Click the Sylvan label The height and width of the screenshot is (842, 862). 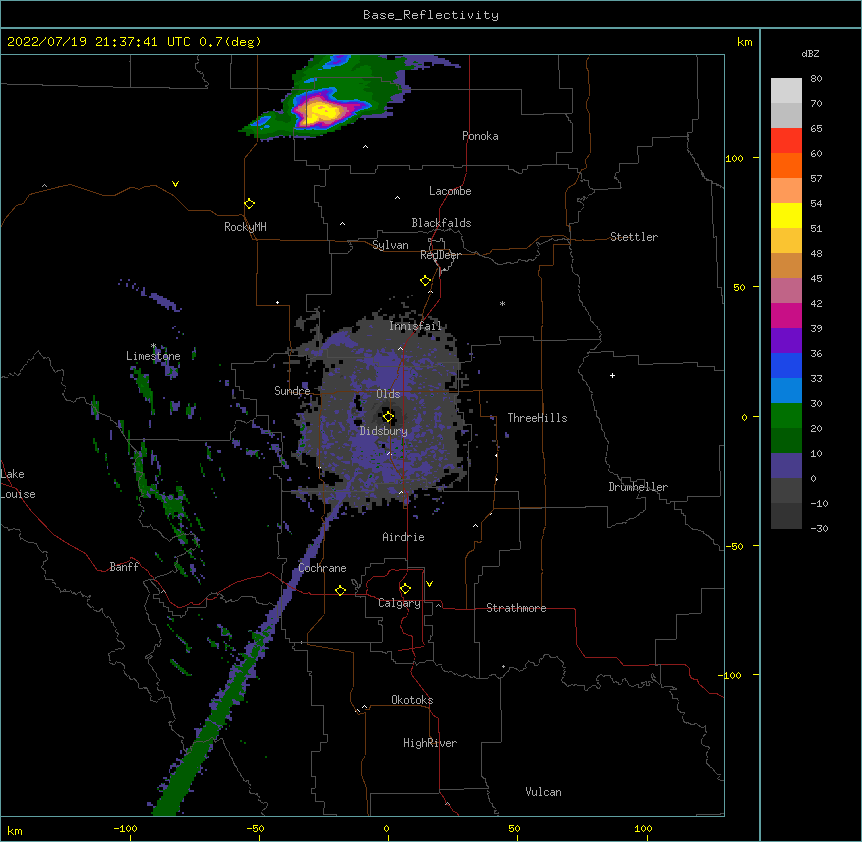point(390,245)
